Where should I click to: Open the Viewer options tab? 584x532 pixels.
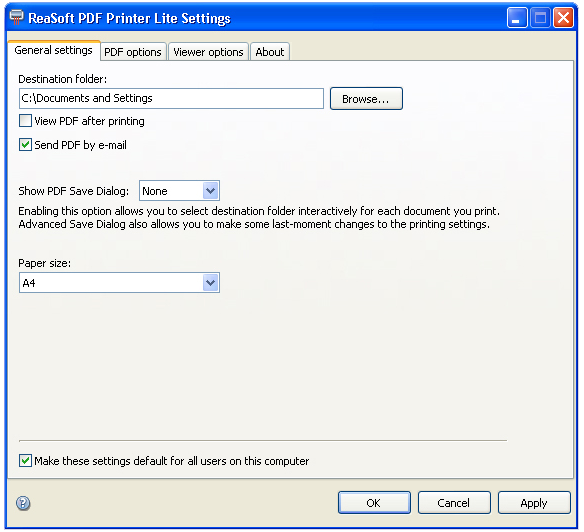coord(208,52)
